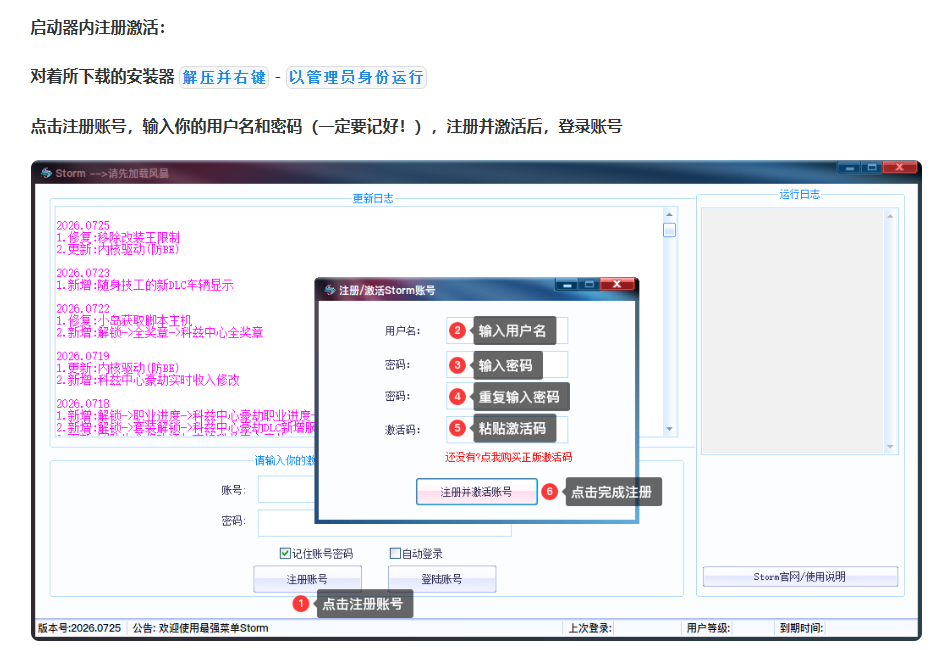Image resolution: width=934 pixels, height=650 pixels.
Task: Focus the repeat 密码 field in registration dialog
Action: [507, 396]
